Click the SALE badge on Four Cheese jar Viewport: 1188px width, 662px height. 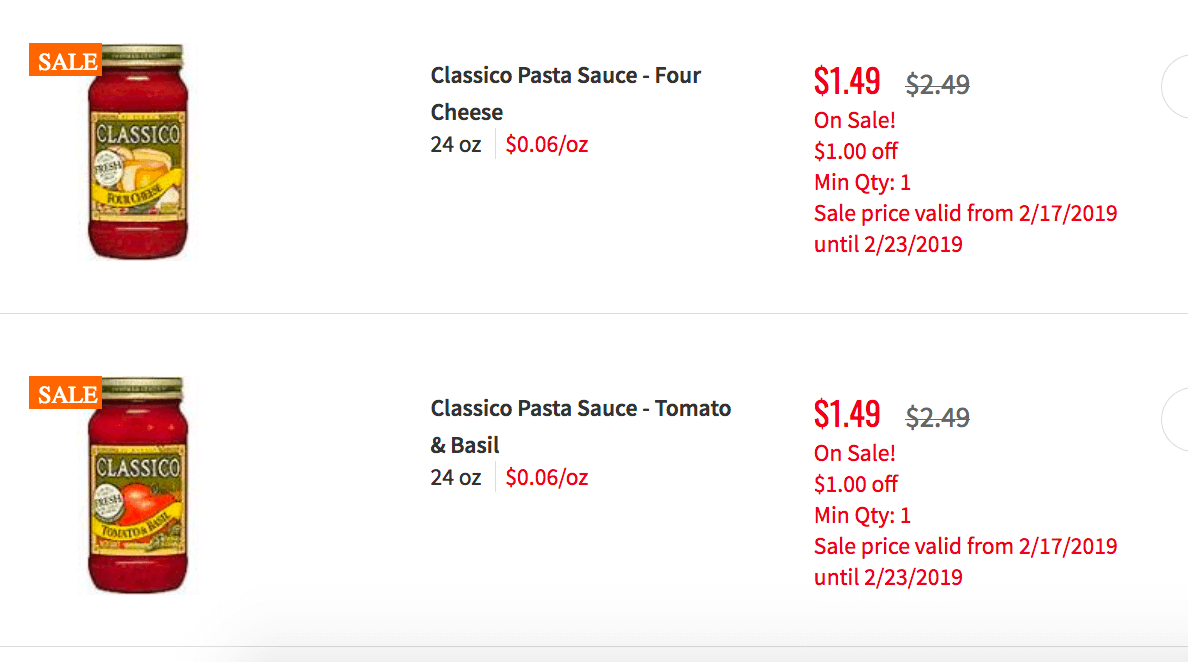click(x=65, y=60)
